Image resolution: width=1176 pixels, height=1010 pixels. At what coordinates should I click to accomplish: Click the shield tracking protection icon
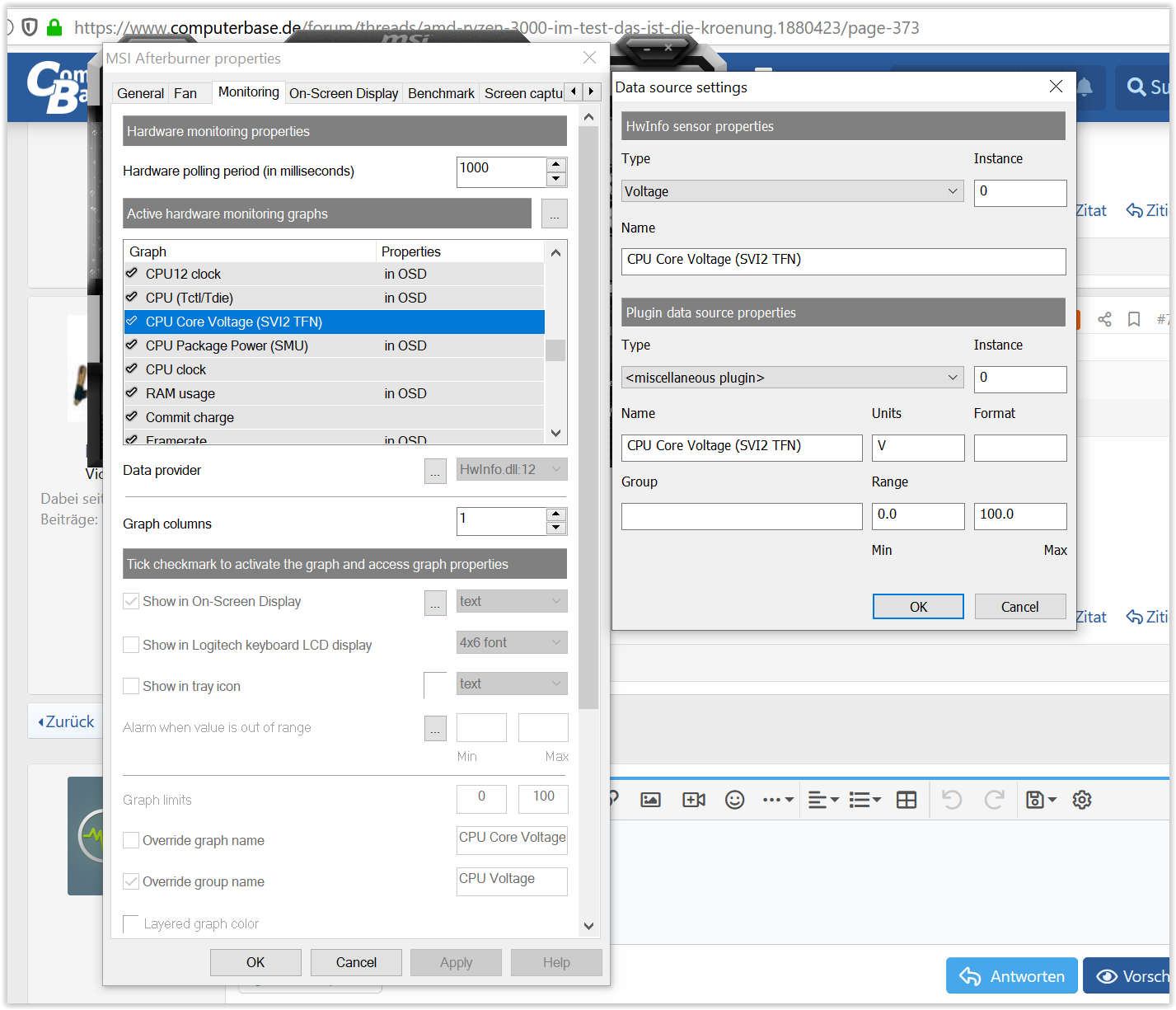pyautogui.click(x=30, y=27)
